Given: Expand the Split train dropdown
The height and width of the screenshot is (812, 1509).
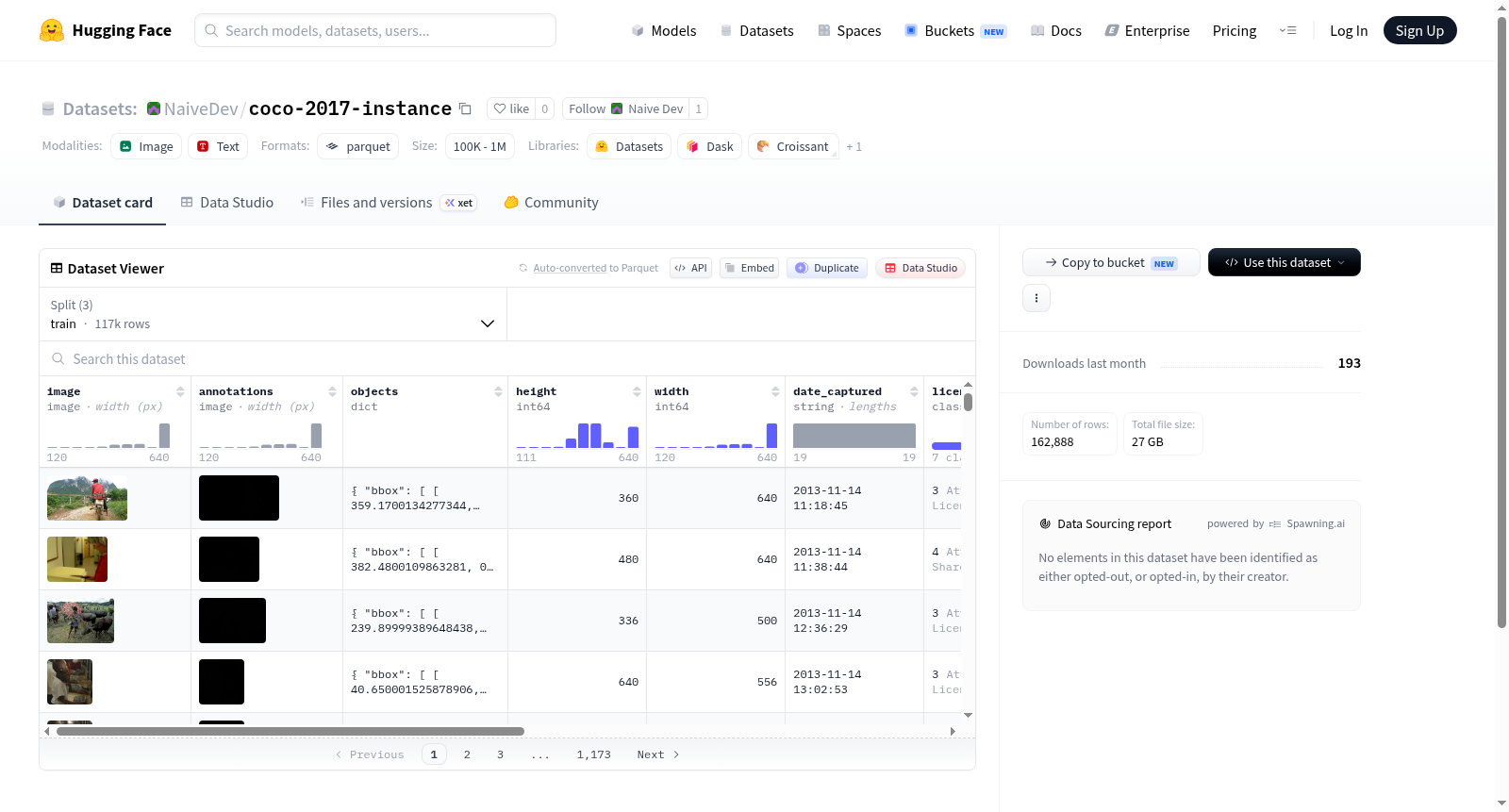Looking at the screenshot, I should point(274,314).
